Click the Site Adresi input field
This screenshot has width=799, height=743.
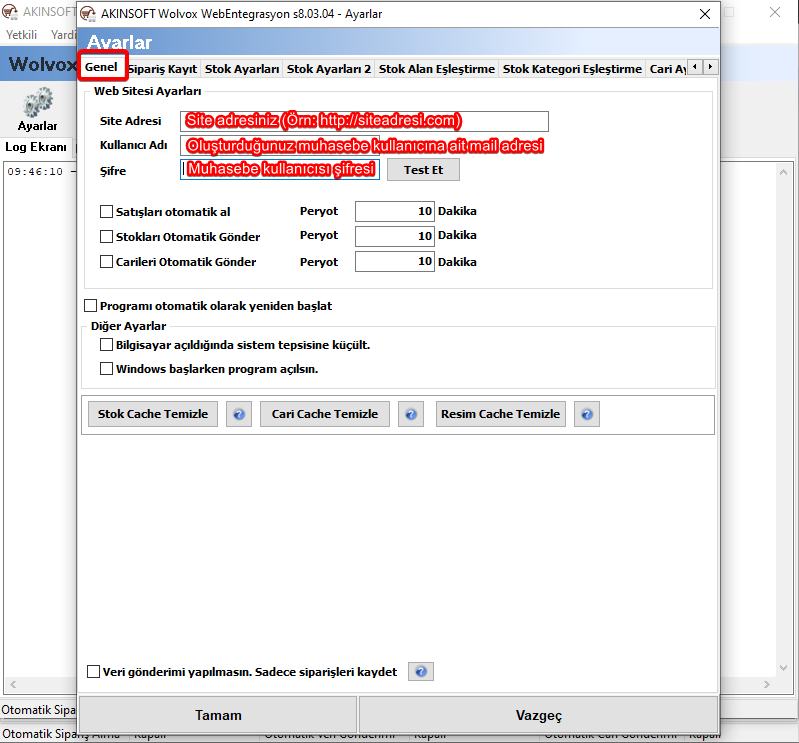click(x=364, y=121)
